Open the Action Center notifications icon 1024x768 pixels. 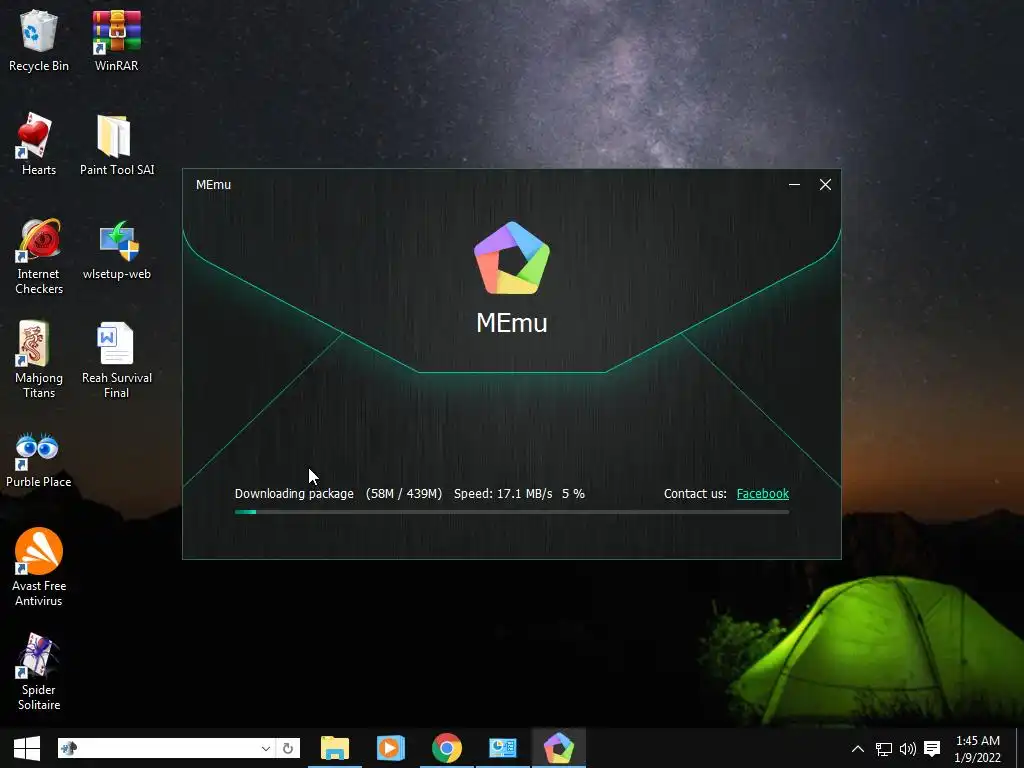[933, 748]
